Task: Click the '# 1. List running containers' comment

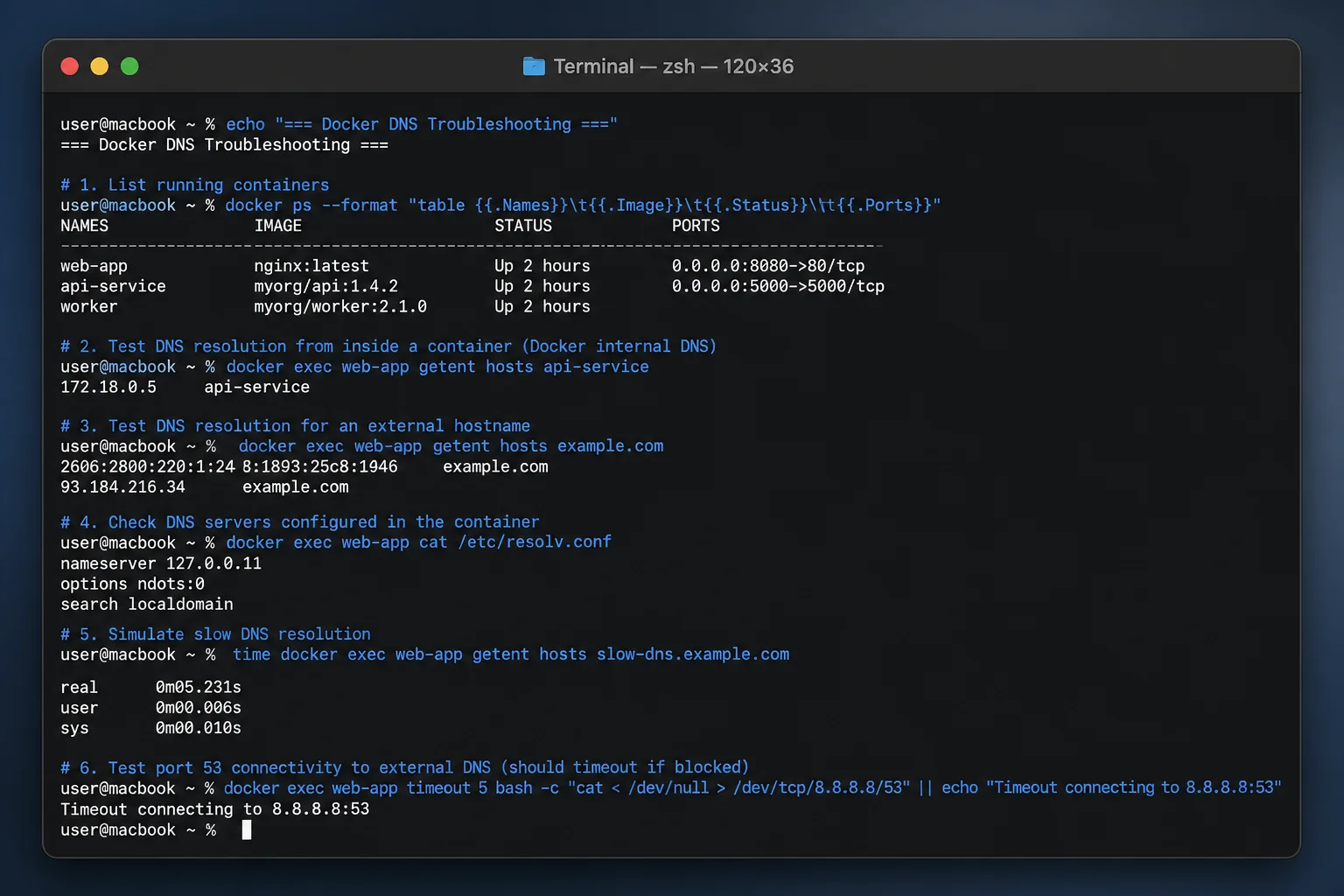Action: pos(194,185)
